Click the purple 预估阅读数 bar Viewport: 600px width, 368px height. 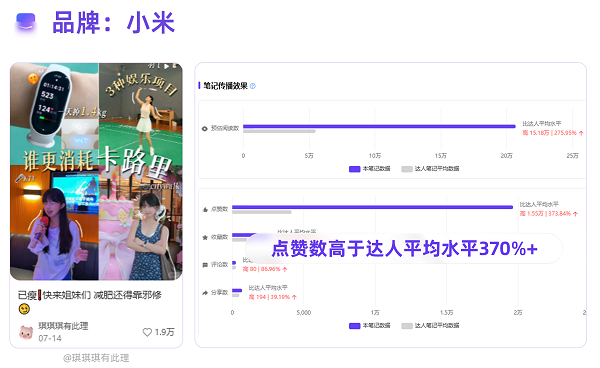[379, 126]
